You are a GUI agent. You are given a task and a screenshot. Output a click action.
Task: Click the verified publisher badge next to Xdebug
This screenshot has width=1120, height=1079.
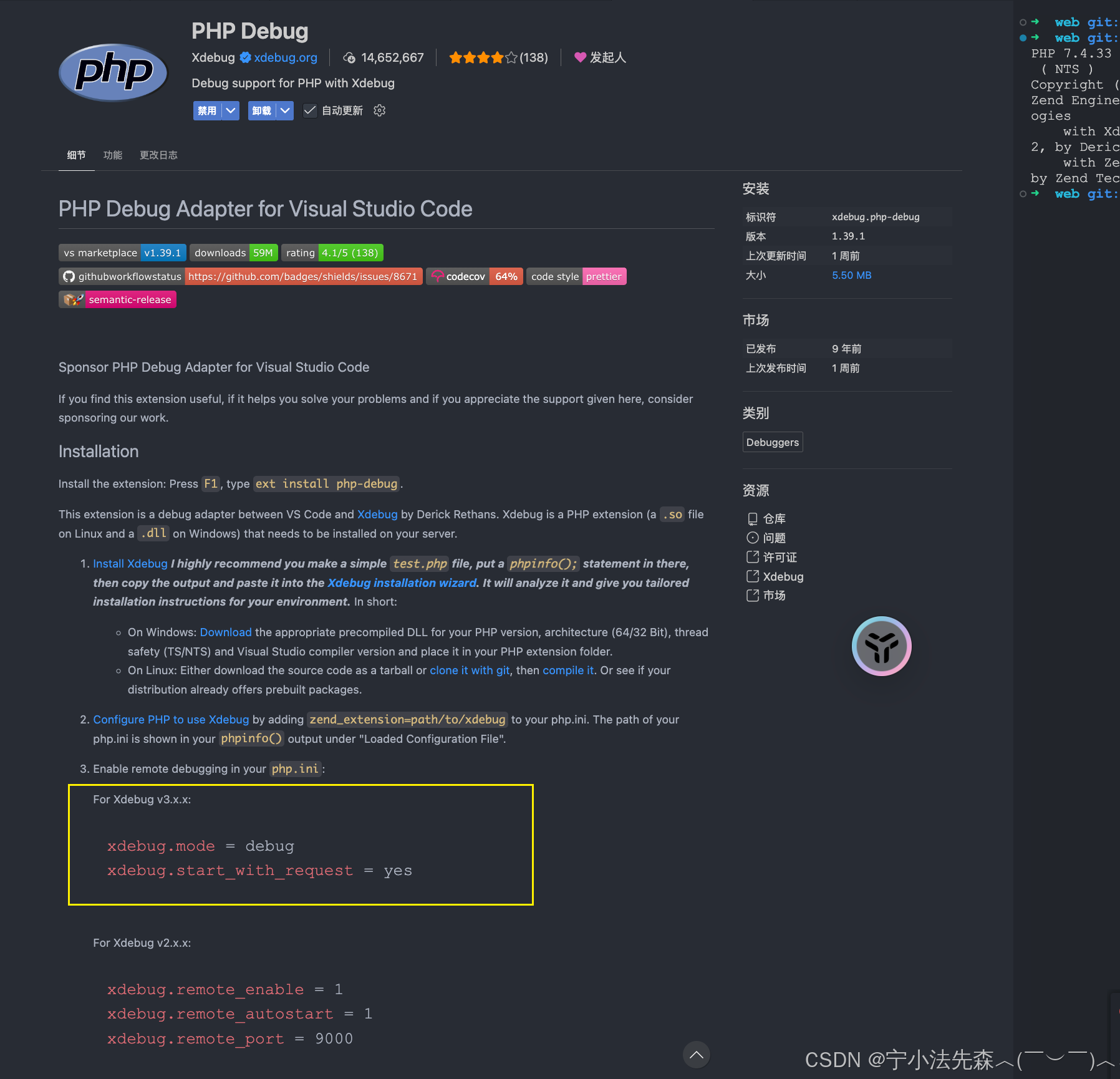point(246,57)
